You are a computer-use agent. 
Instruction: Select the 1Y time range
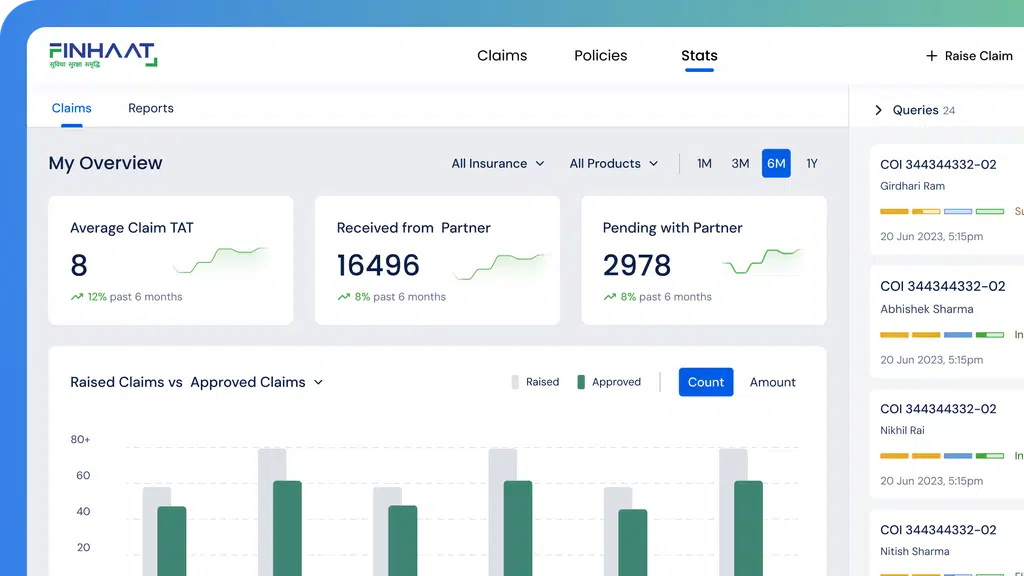pyautogui.click(x=812, y=163)
